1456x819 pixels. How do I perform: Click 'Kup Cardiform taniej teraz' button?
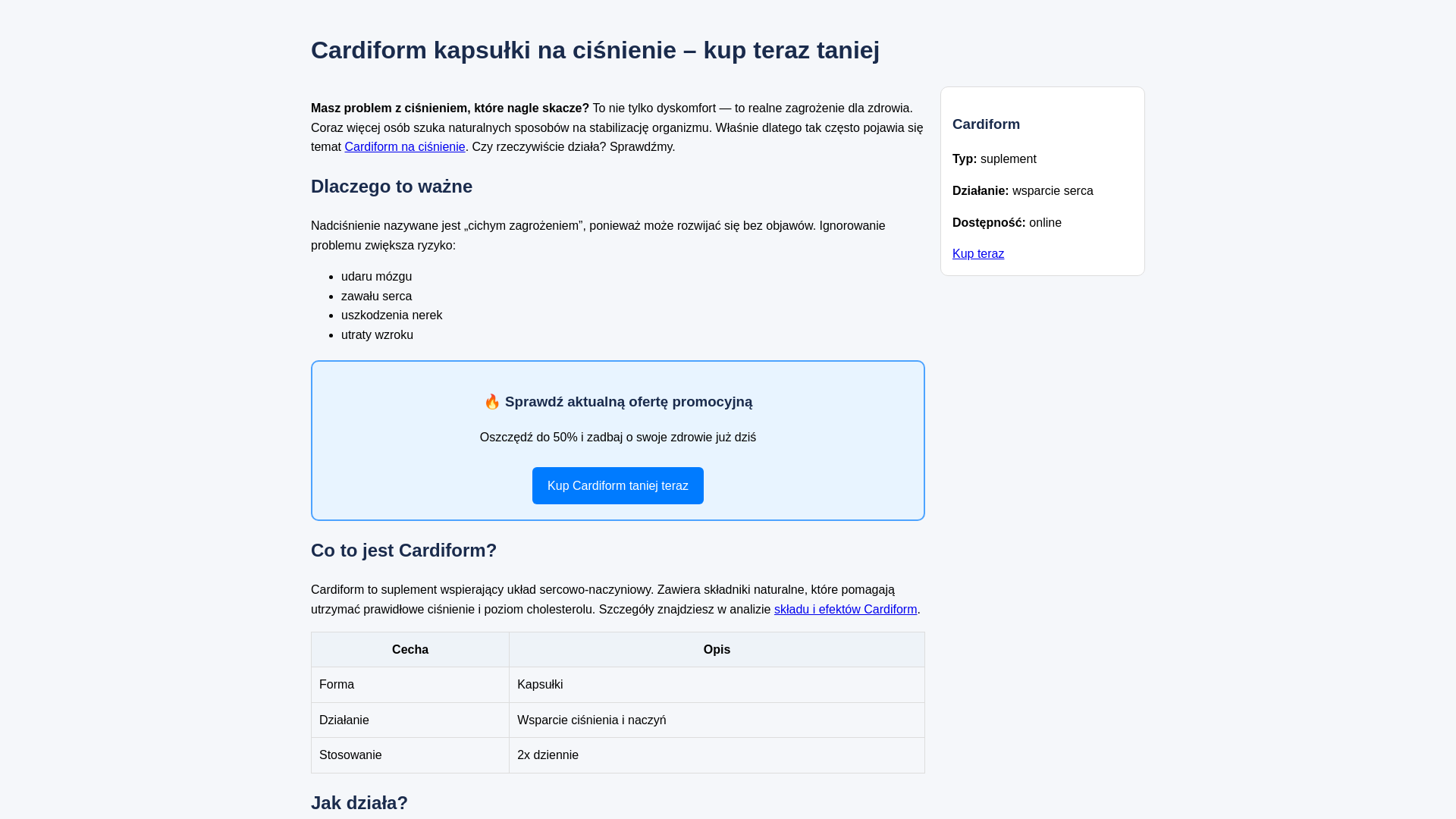tap(618, 486)
